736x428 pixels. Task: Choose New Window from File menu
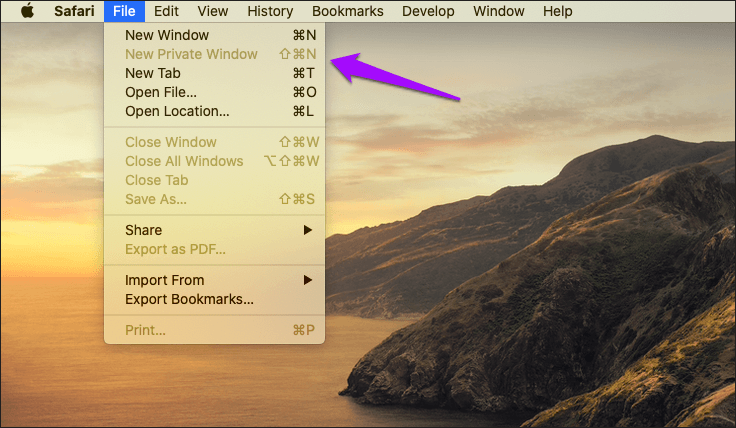[x=214, y=35]
